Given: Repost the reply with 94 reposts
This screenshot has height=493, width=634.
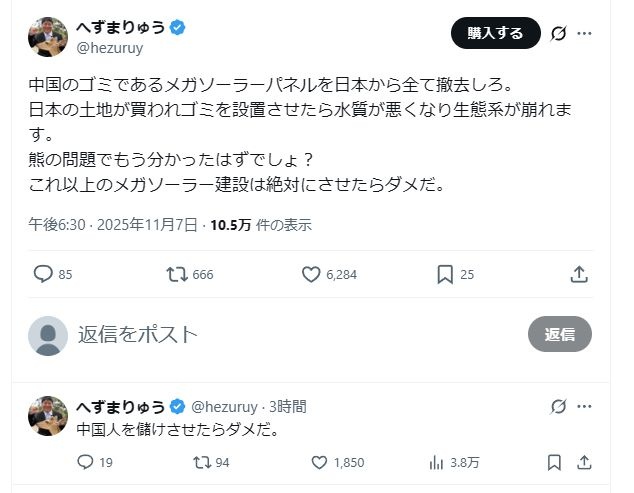Looking at the screenshot, I should click(201, 462).
